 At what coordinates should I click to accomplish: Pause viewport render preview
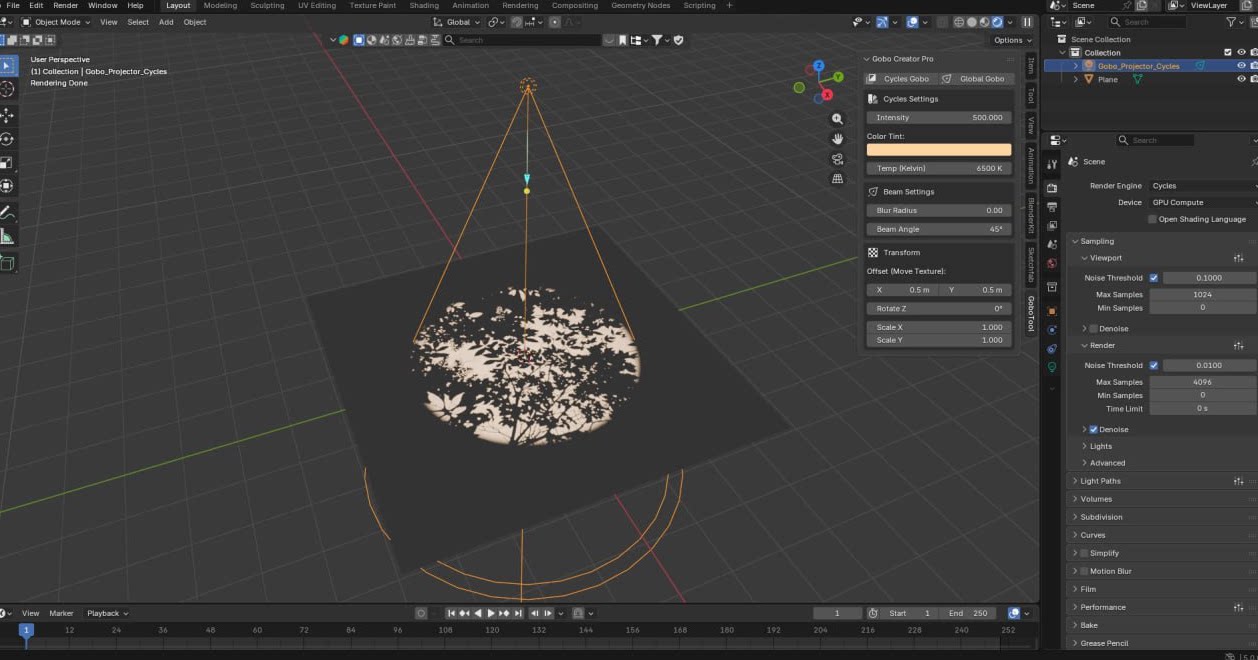coord(1026,22)
